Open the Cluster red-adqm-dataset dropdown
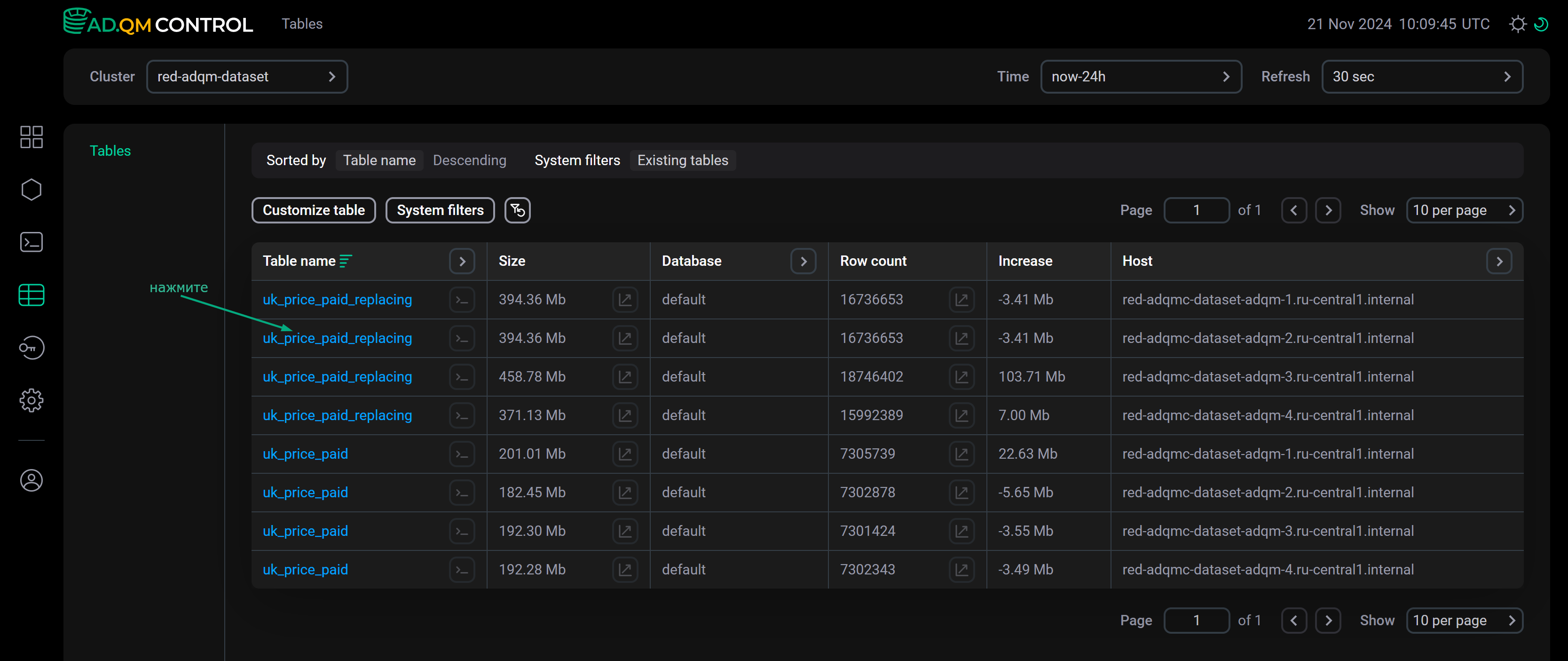Viewport: 1568px width, 661px height. (x=246, y=77)
